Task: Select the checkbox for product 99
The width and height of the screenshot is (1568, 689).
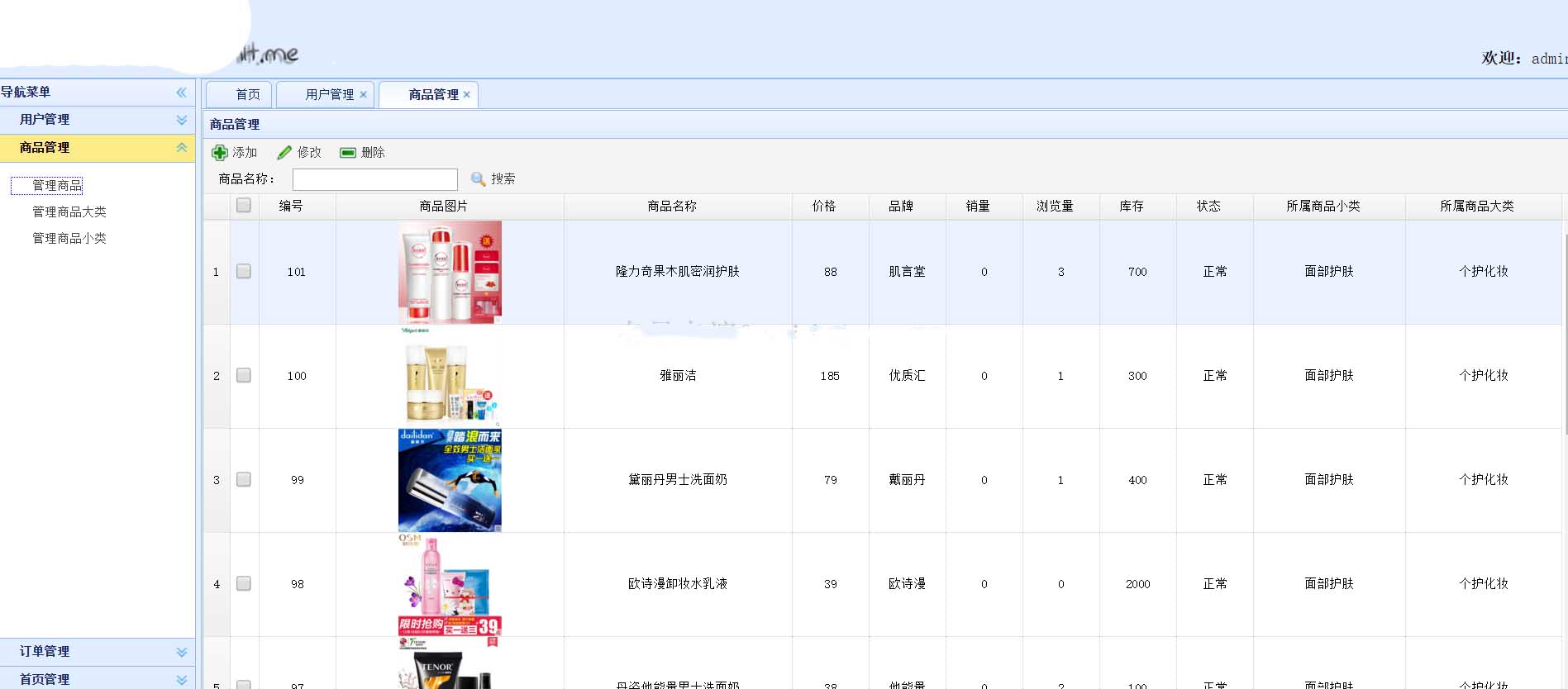Action: point(244,480)
